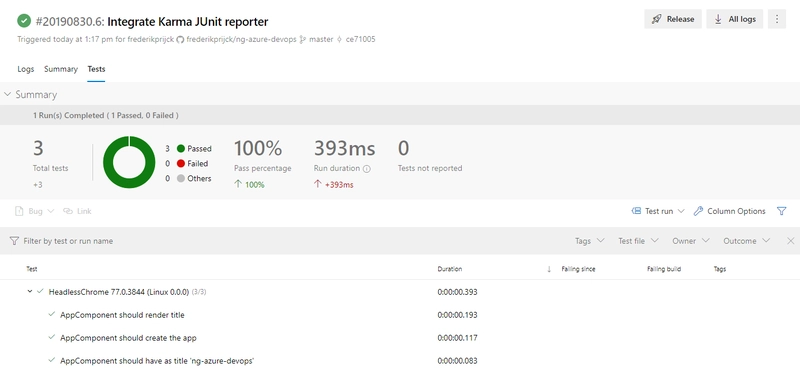The width and height of the screenshot is (800, 379).
Task: Open 'AppComponent should render title' test
Action: coord(122,315)
